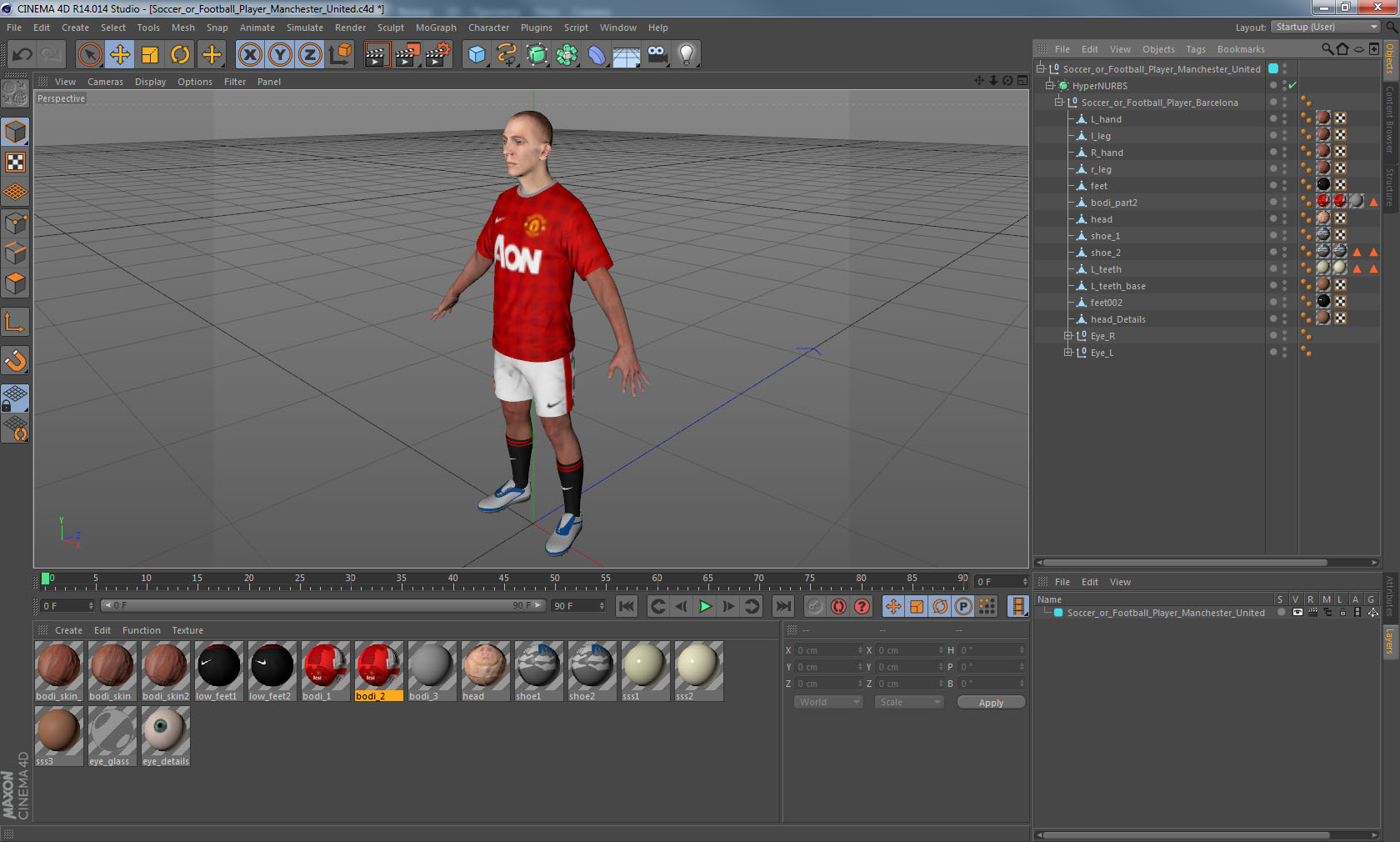Enable autokeying button
Image resolution: width=1400 pixels, height=842 pixels.
coord(838,606)
